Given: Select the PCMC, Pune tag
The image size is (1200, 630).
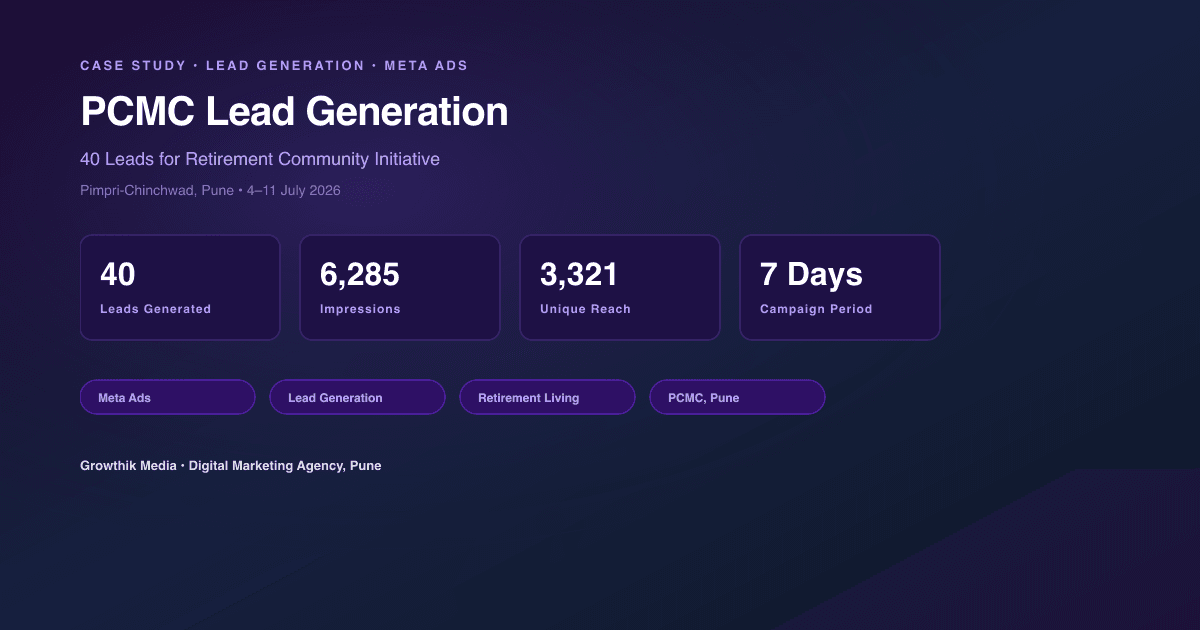Looking at the screenshot, I should pos(737,397).
